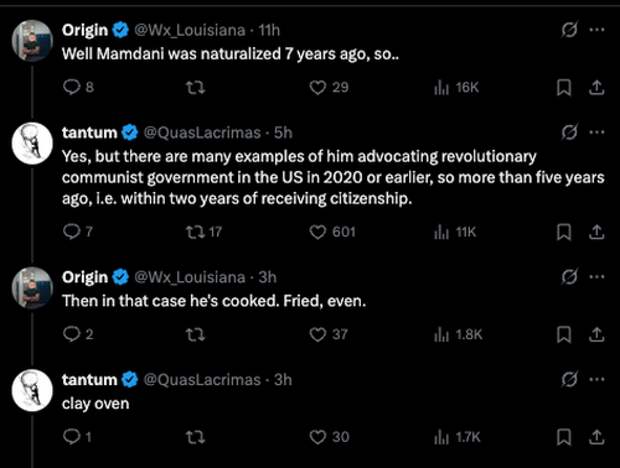Viewport: 620px width, 468px height.
Task: Click the tantum profile picture beside 'clay oven'
Action: click(32, 392)
